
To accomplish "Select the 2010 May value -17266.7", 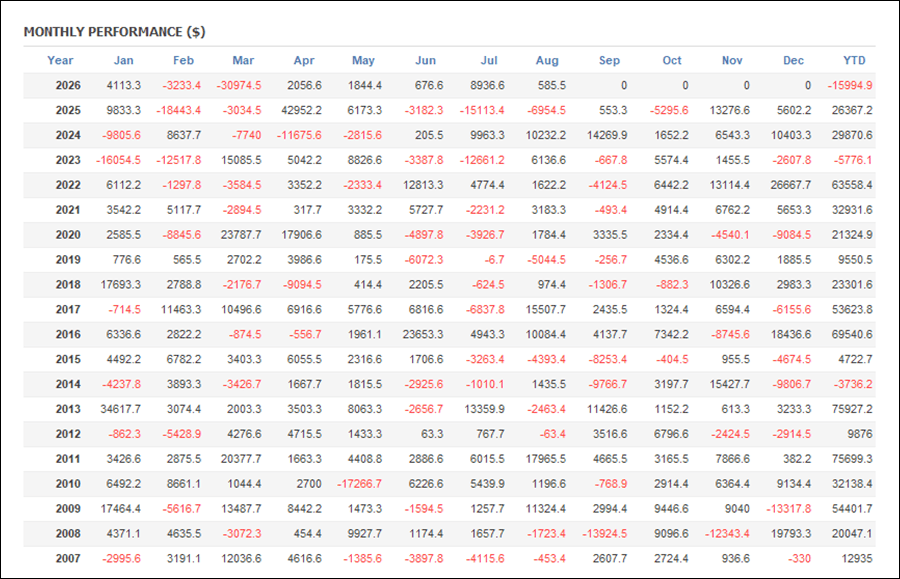I will point(359,484).
